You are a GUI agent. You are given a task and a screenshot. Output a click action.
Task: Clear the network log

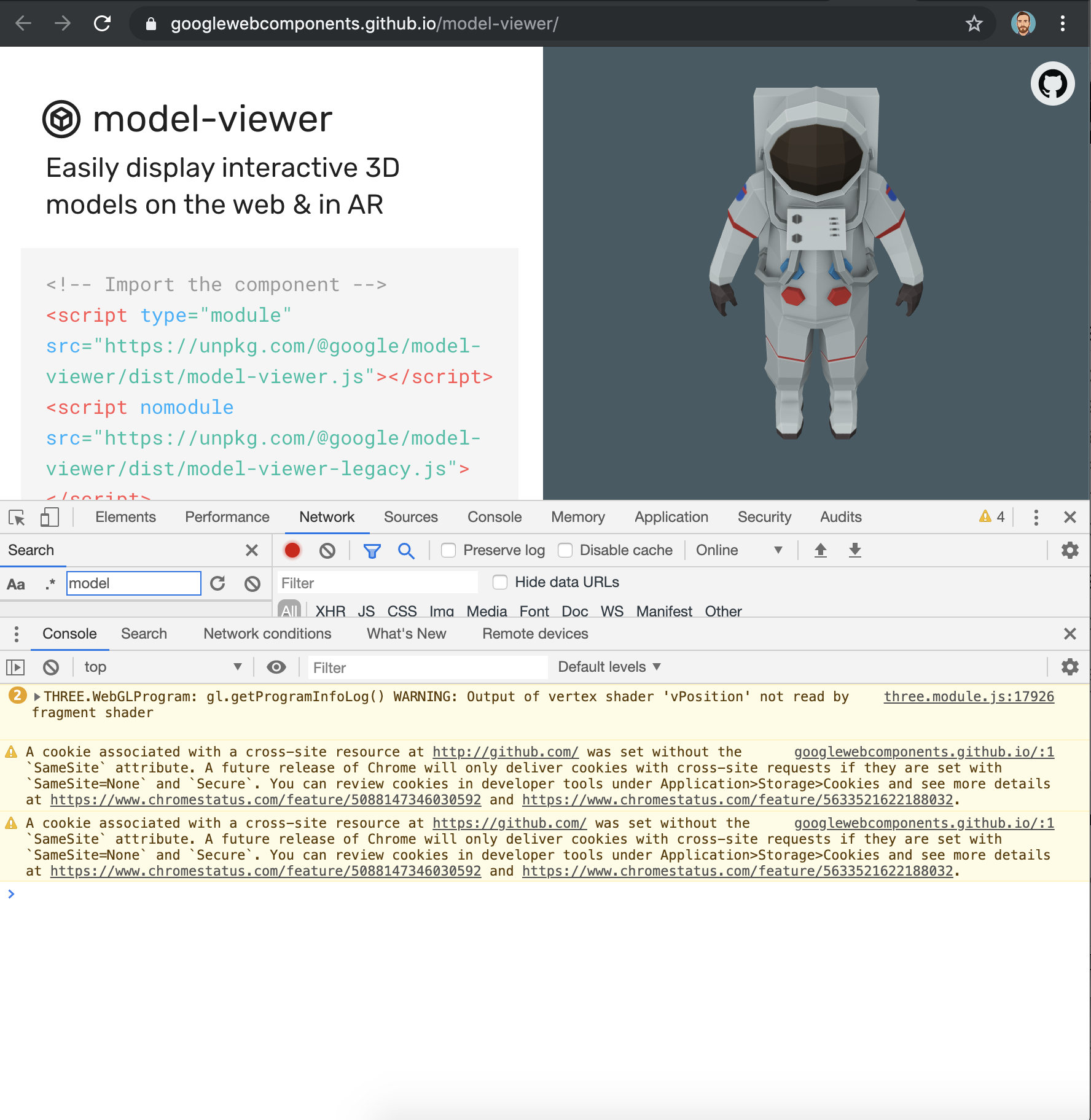click(327, 551)
